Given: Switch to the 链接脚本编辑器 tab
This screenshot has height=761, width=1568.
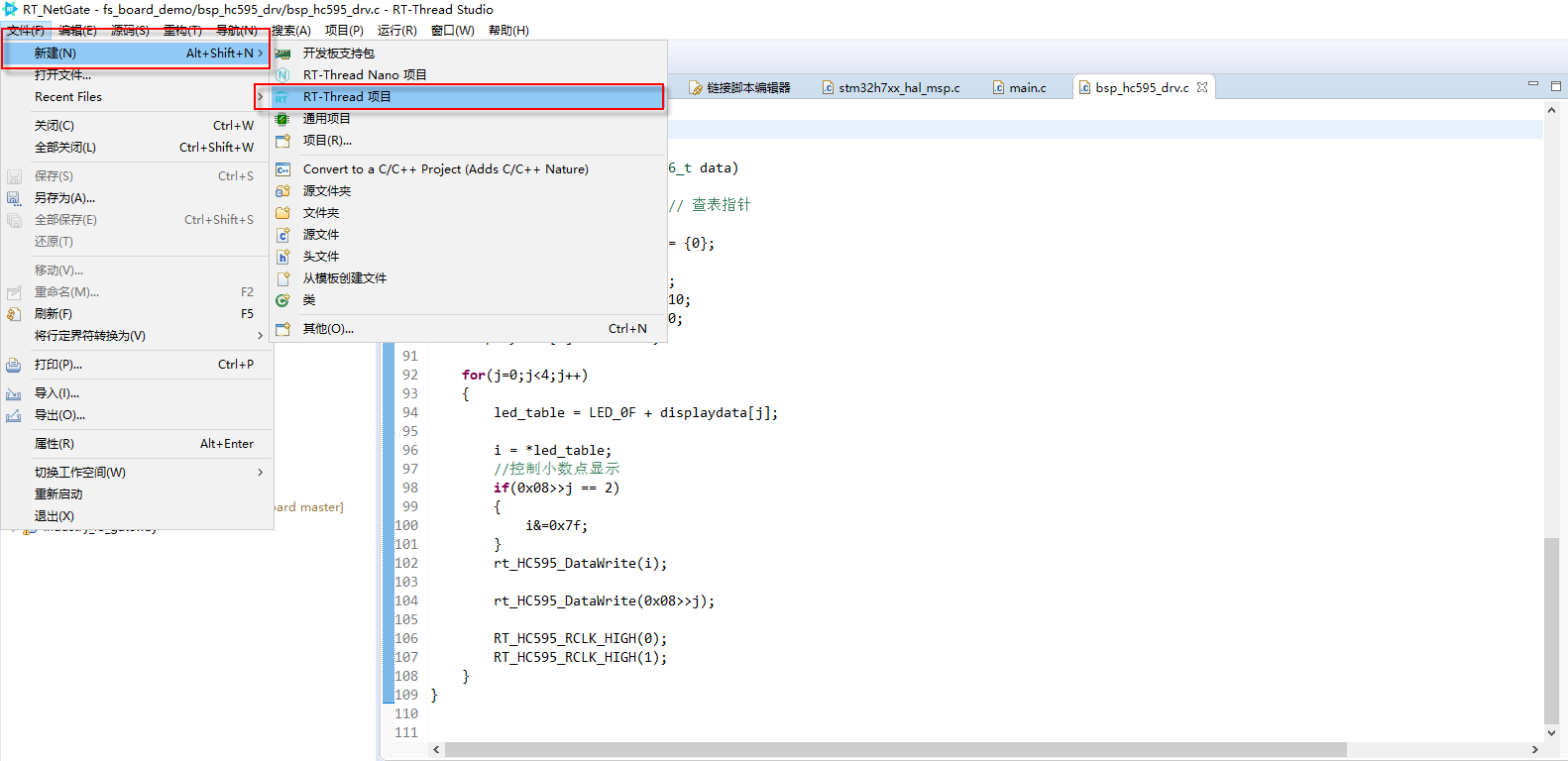Looking at the screenshot, I should click(740, 88).
